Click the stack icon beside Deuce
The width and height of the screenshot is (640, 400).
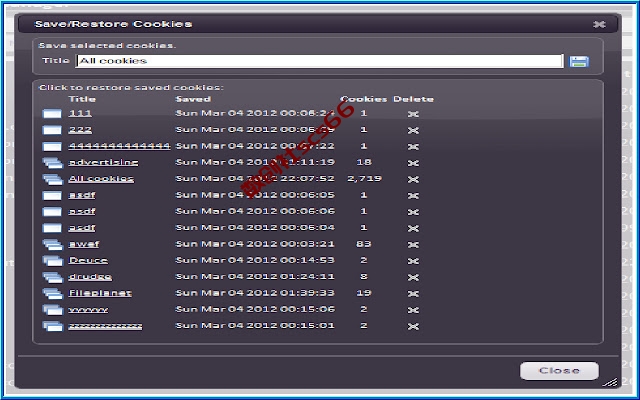[52, 260]
